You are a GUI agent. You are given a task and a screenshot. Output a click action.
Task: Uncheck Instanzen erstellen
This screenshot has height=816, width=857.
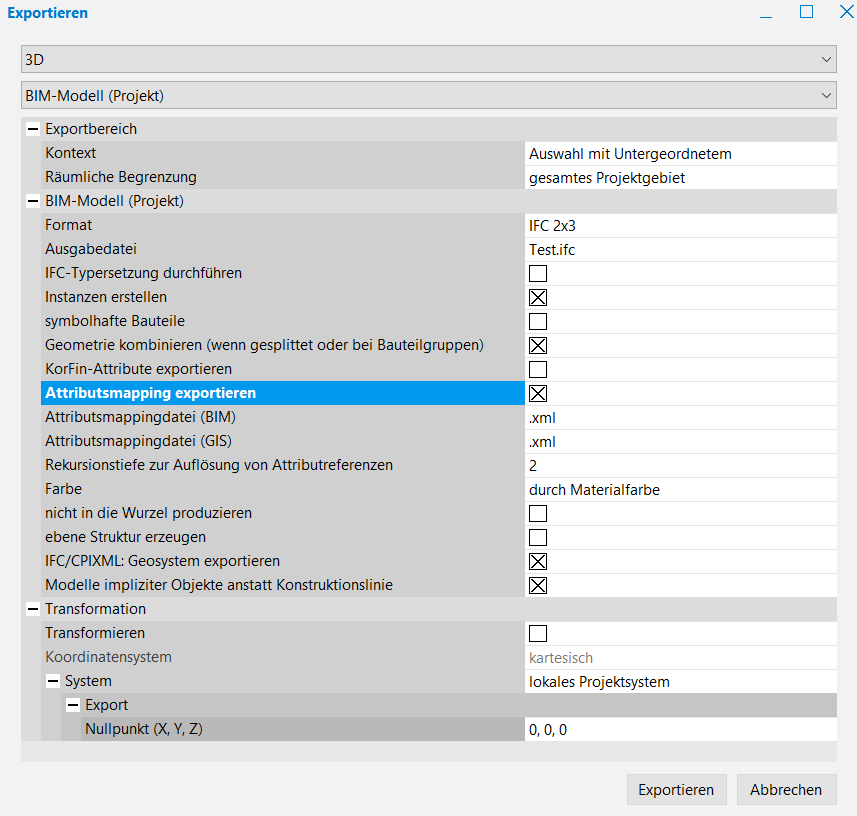[x=538, y=297]
